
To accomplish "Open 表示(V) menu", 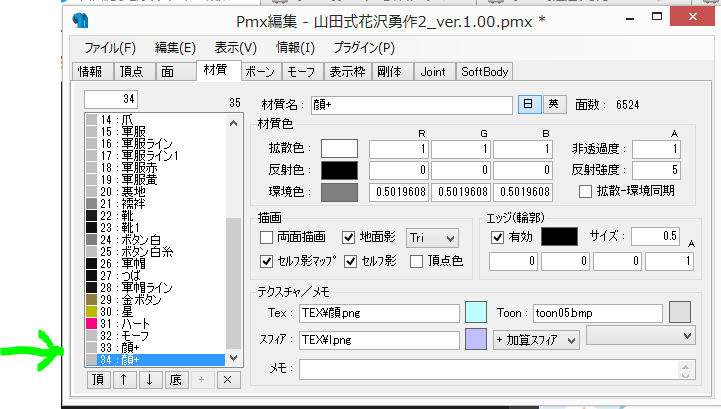I will [235, 48].
